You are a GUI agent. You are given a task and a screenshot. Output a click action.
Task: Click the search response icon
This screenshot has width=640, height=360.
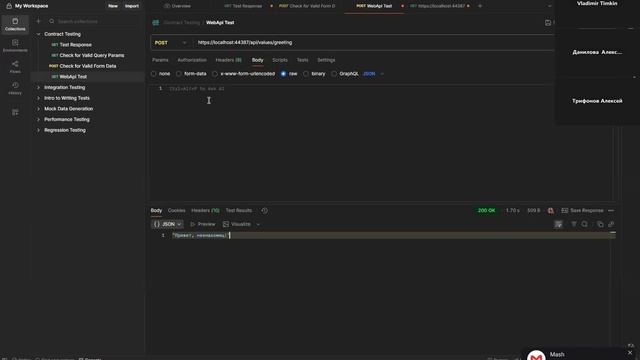point(584,224)
